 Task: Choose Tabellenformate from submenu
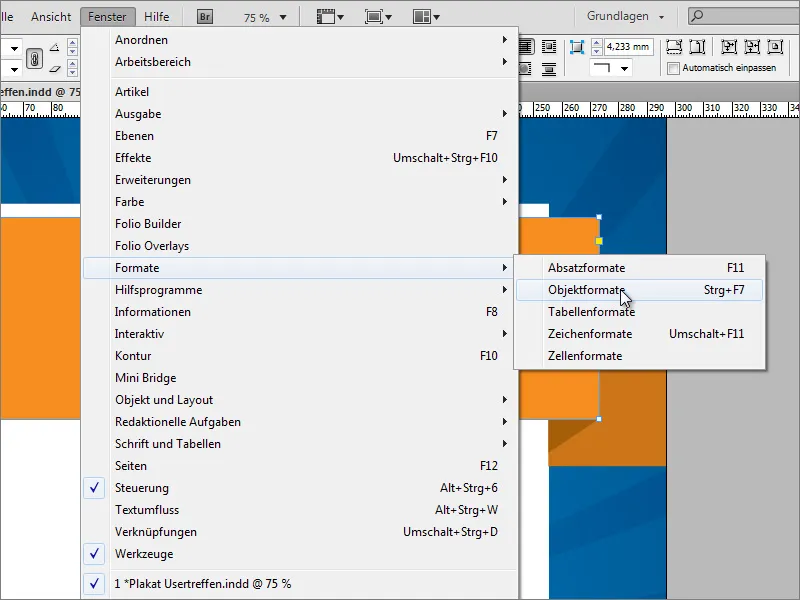[x=640, y=312]
